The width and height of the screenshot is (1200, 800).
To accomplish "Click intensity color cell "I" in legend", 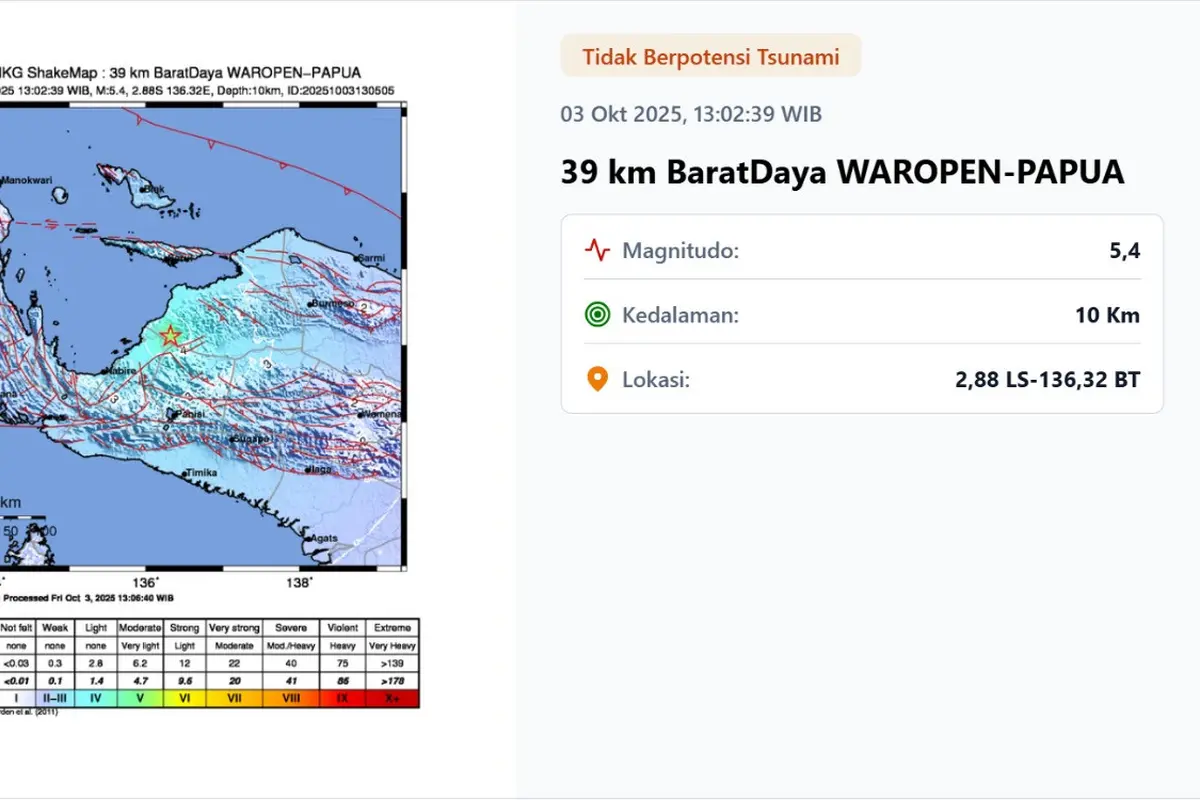I will click(x=16, y=699).
